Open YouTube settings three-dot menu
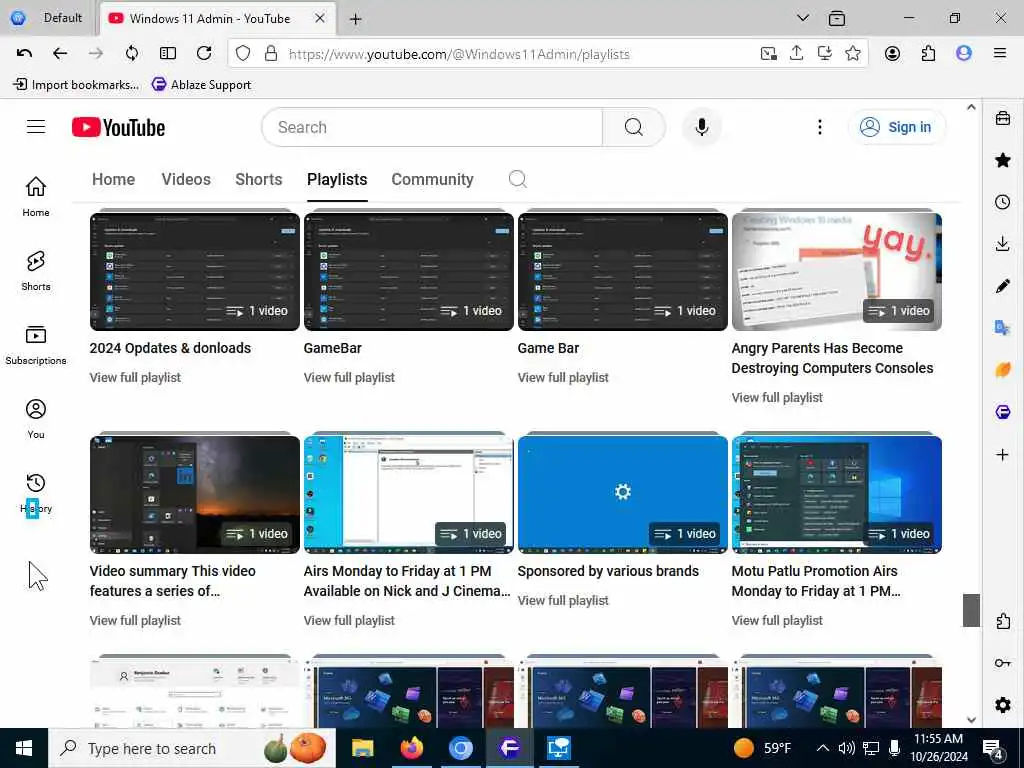 point(820,127)
